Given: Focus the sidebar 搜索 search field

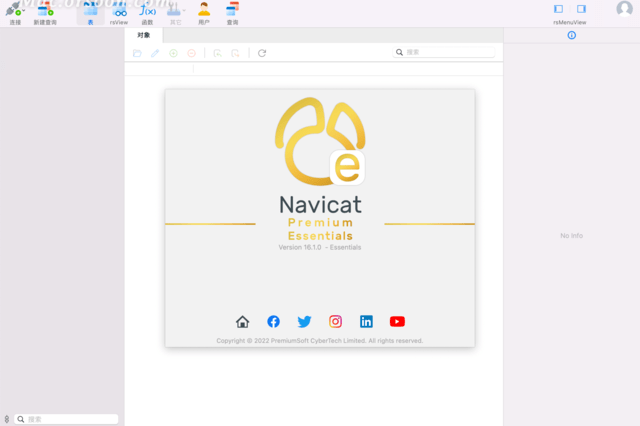Looking at the screenshot, I should point(66,419).
